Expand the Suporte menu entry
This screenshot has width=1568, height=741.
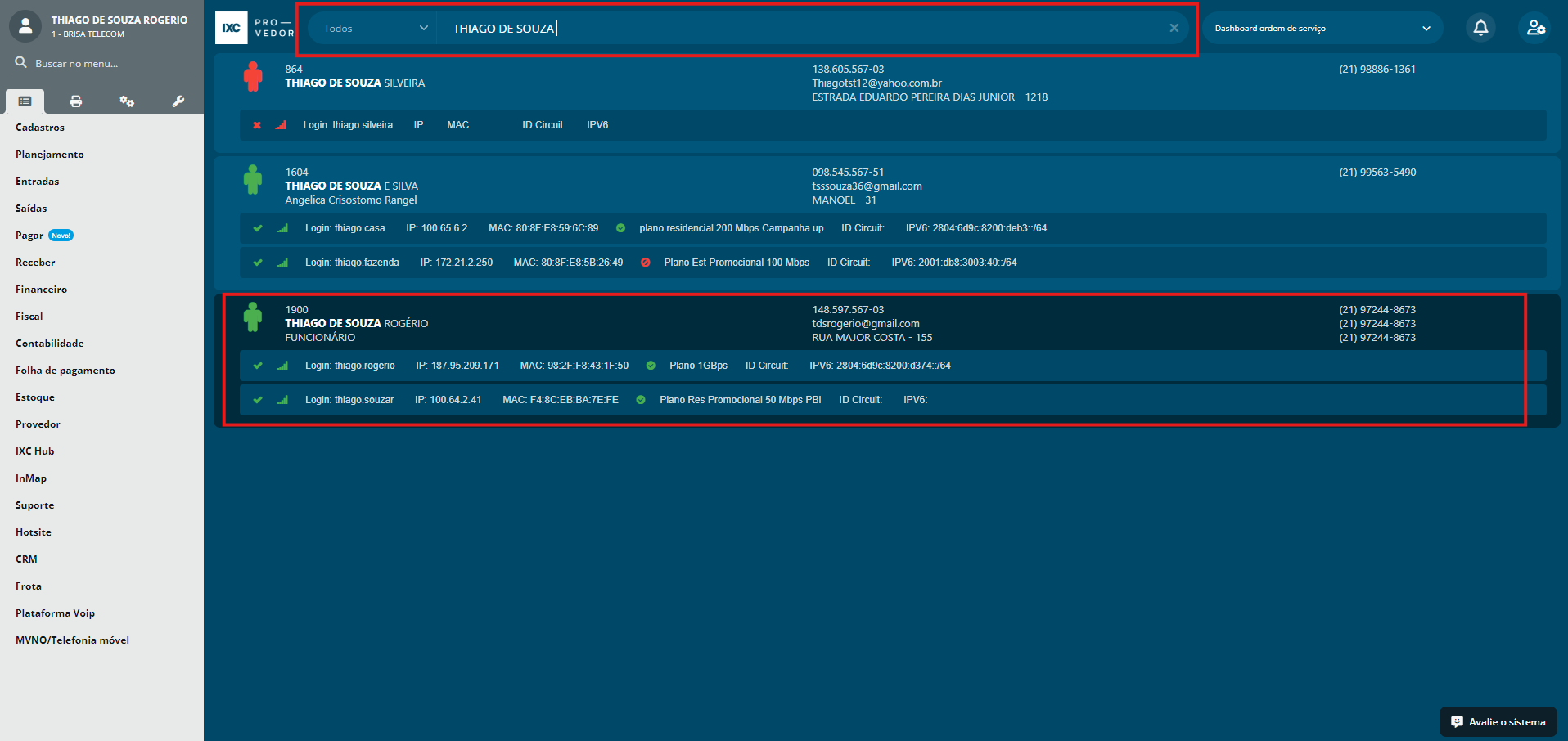(35, 505)
